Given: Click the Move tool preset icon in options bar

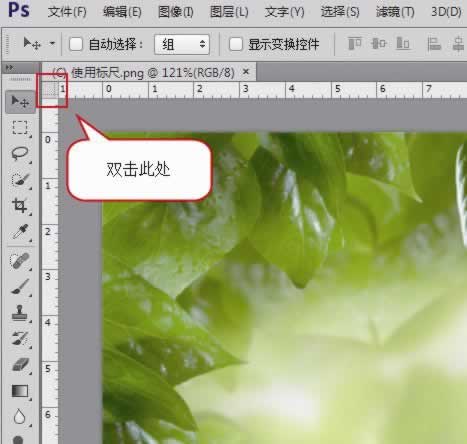Looking at the screenshot, I should point(32,43).
